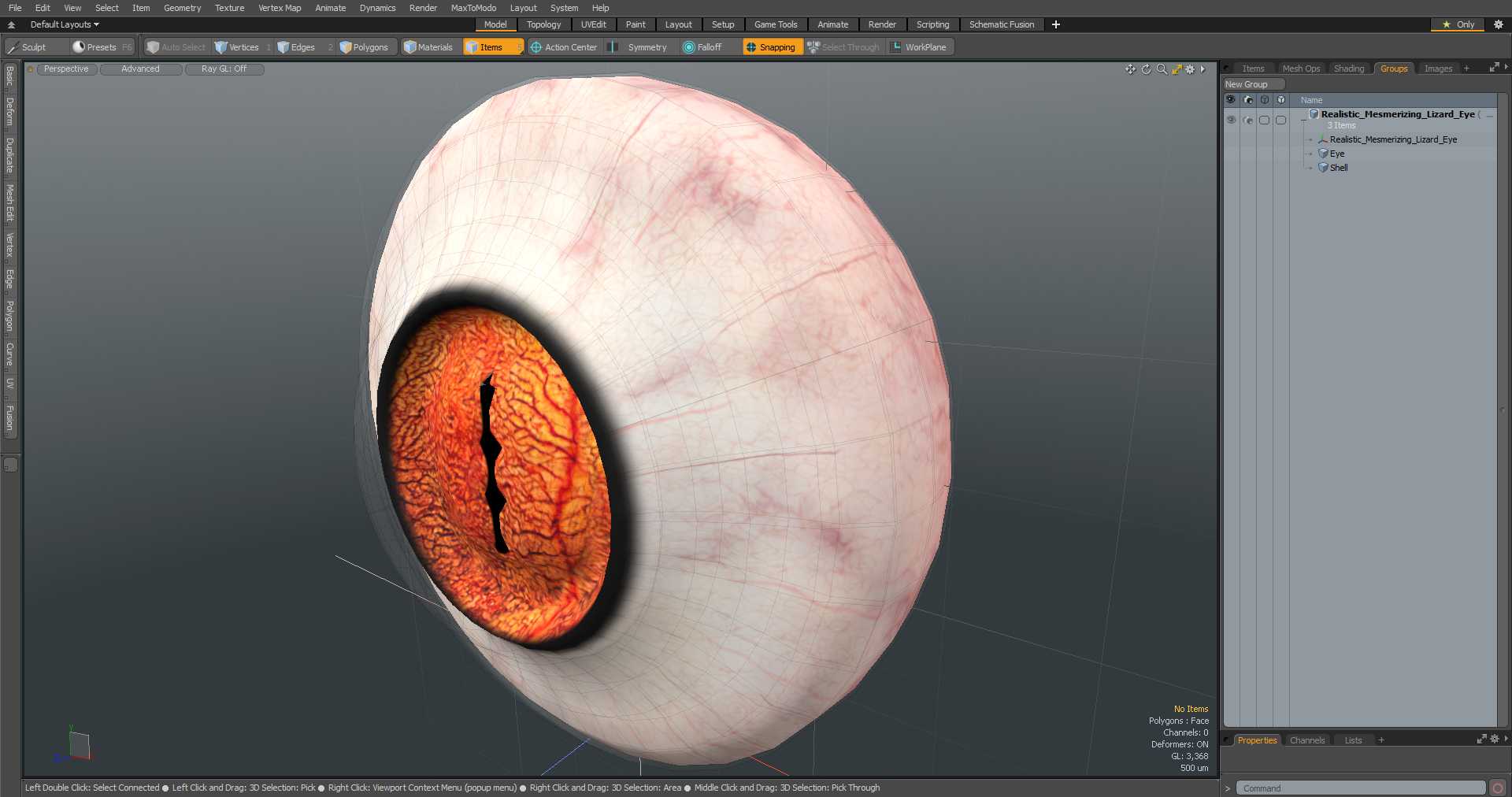Viewport: 1512px width, 797px height.
Task: Click the command history record icon
Action: point(1498,788)
